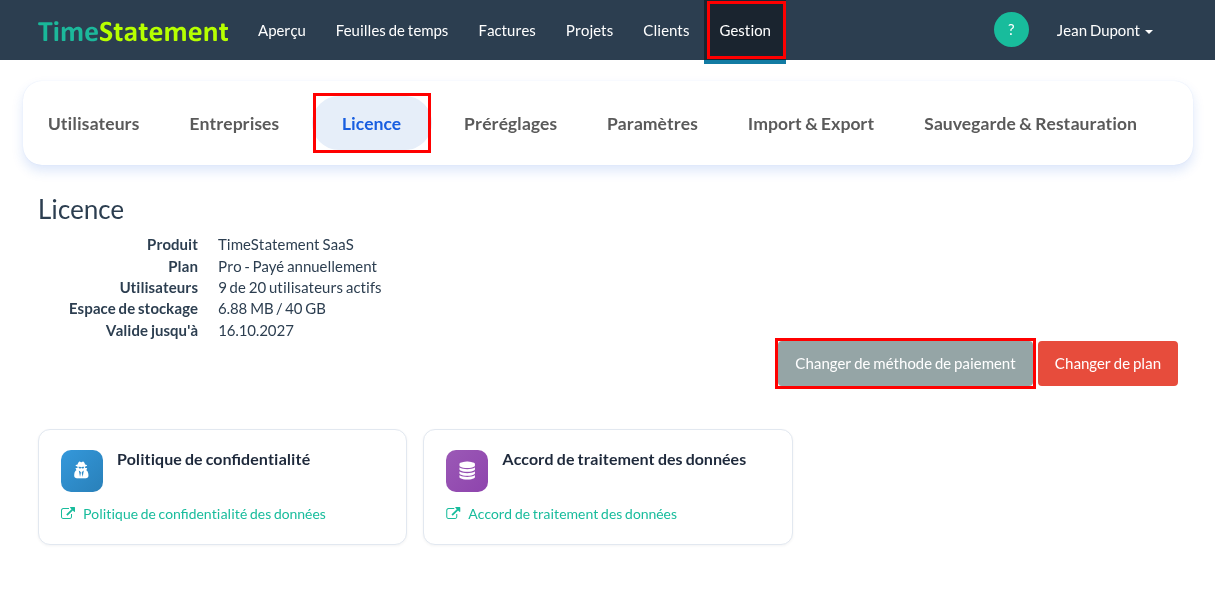Click the Licence page heading
The width and height of the screenshot is (1215, 593).
point(81,210)
